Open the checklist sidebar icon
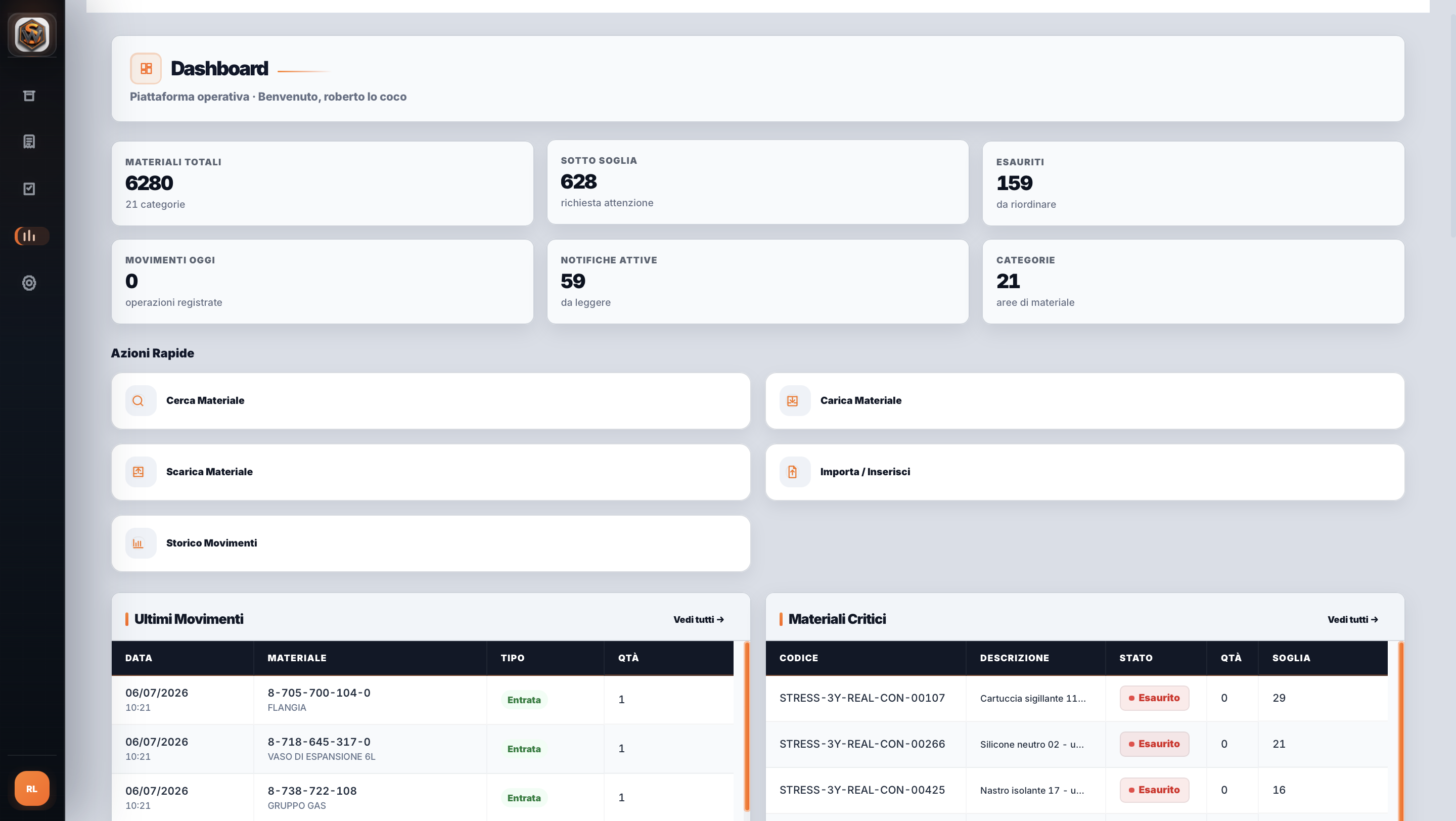This screenshot has height=821, width=1456. coord(29,188)
